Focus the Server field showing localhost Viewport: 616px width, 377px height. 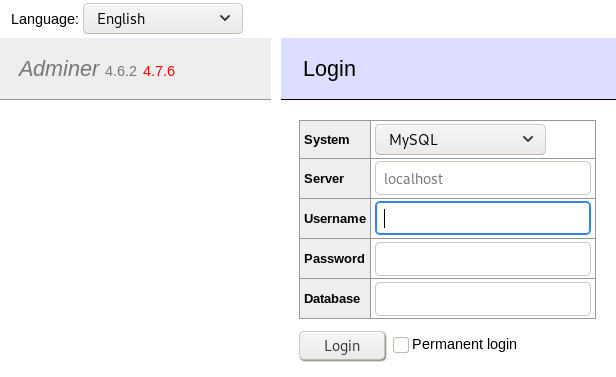[483, 178]
